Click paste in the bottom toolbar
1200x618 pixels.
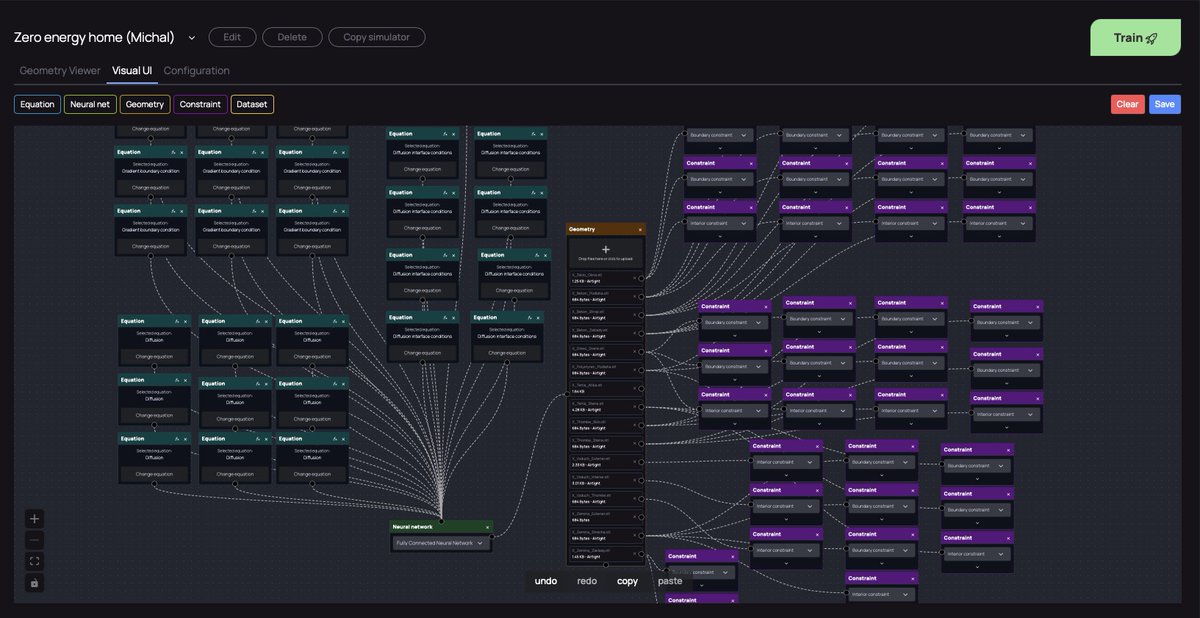[670, 581]
